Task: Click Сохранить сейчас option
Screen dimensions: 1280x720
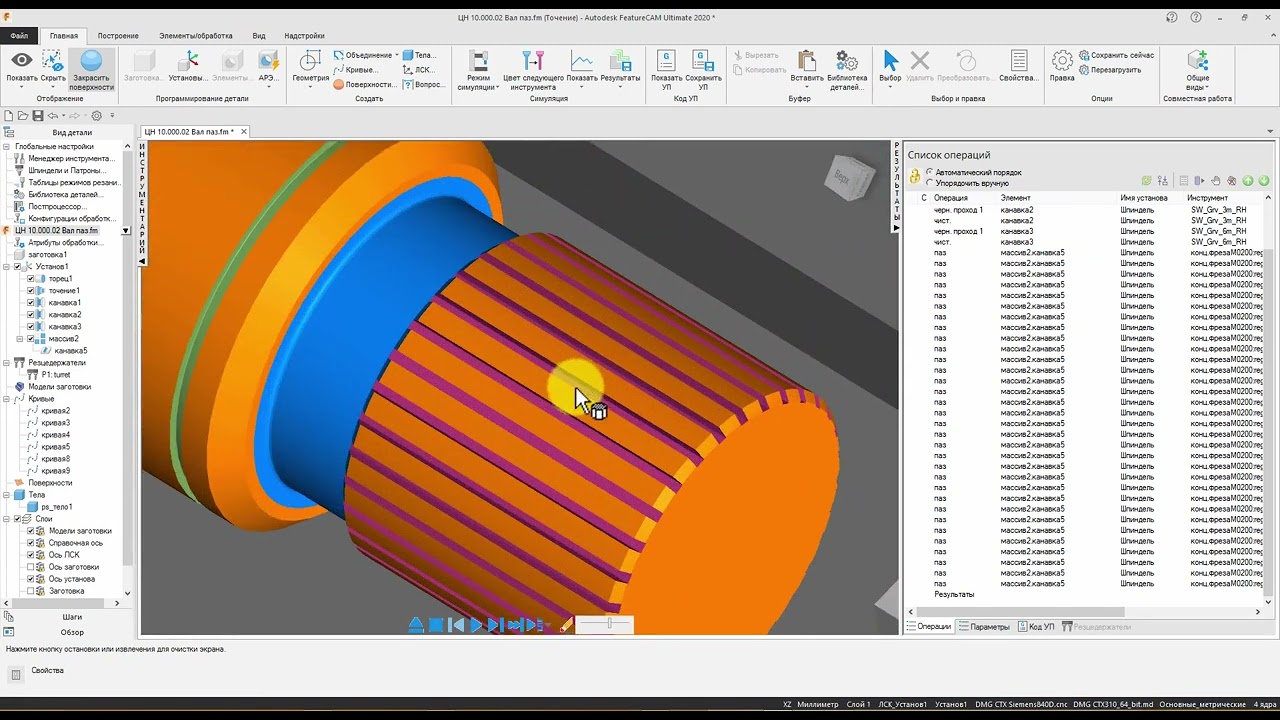Action: tap(1116, 55)
